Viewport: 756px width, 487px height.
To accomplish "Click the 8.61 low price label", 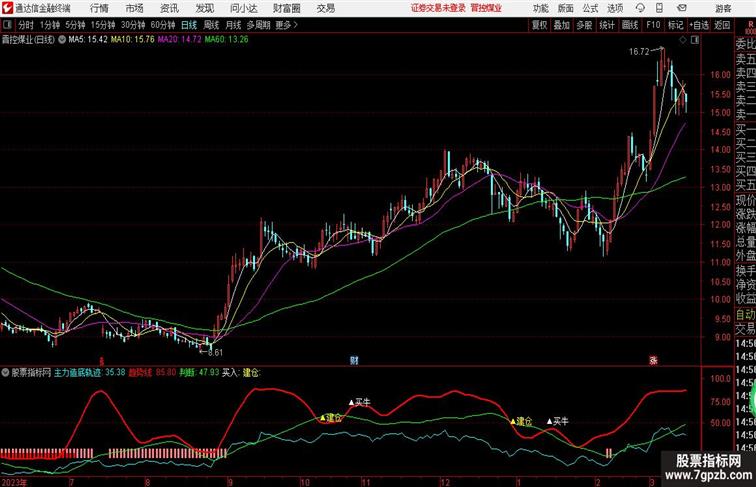I will click(x=215, y=352).
